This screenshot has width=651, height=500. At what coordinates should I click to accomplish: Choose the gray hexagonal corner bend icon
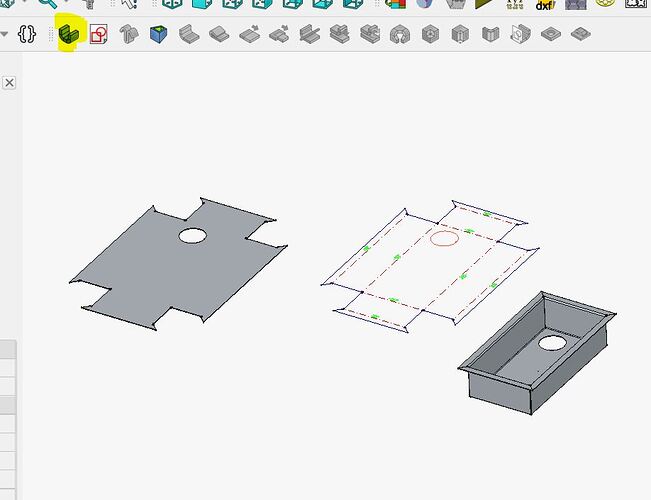[x=430, y=34]
